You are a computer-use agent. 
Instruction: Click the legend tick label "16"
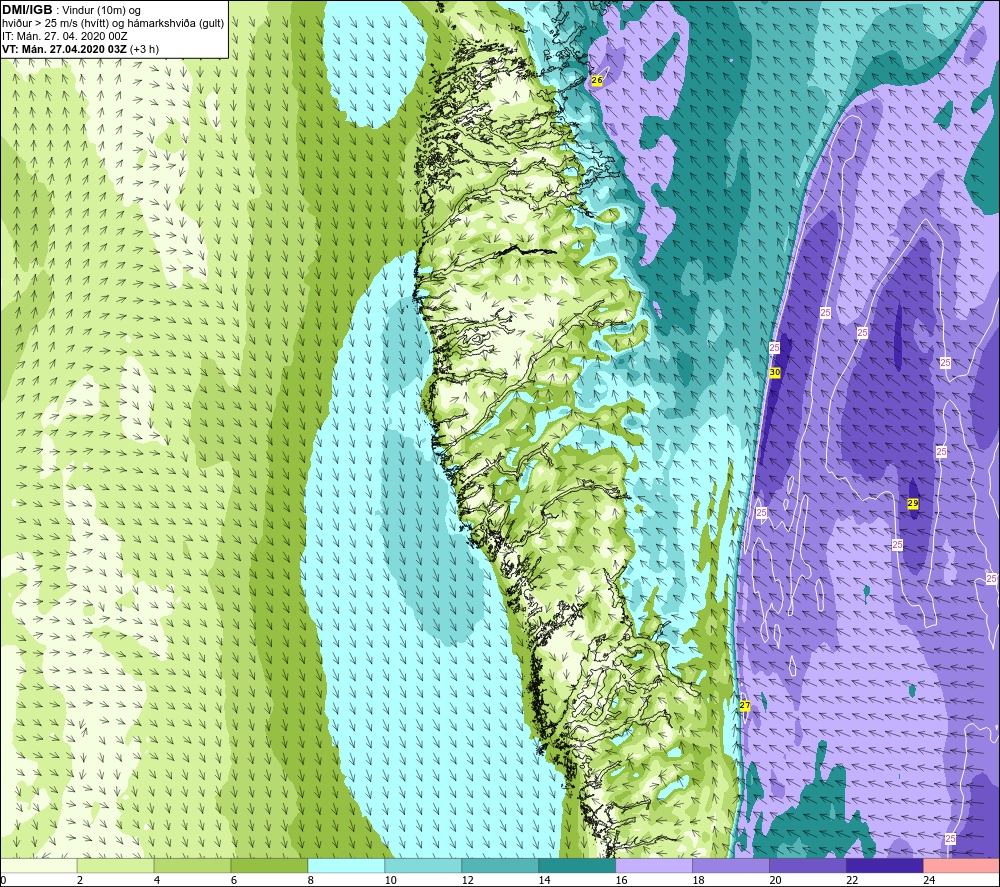click(621, 880)
